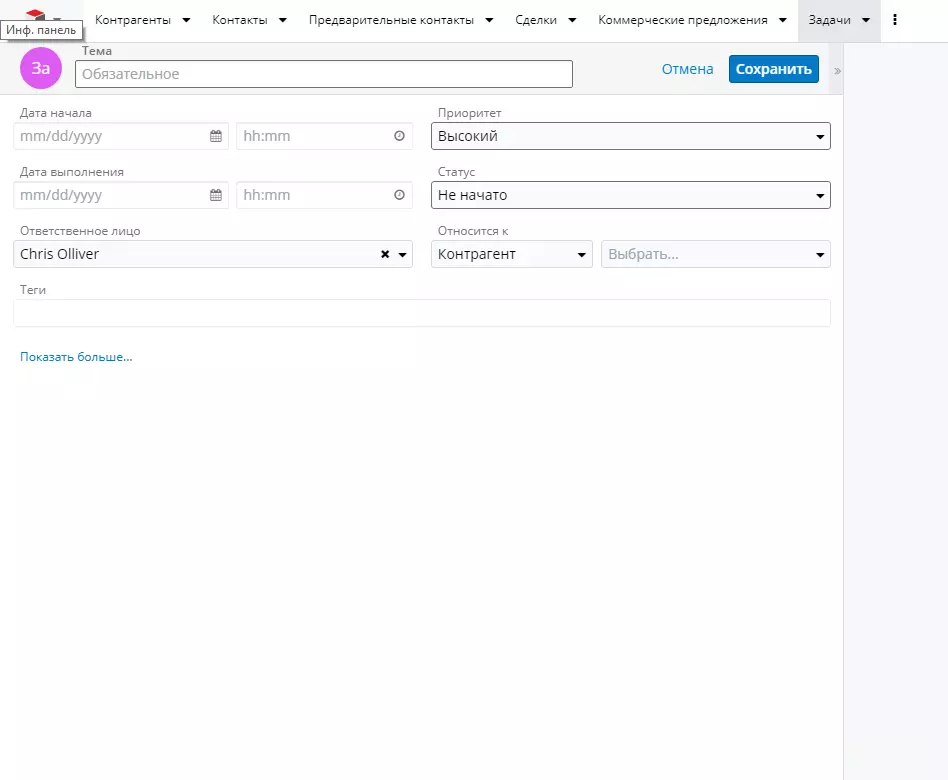Viewport: 948px width, 780px height.
Task: Open clock picker for Дата начала time
Action: click(x=399, y=136)
